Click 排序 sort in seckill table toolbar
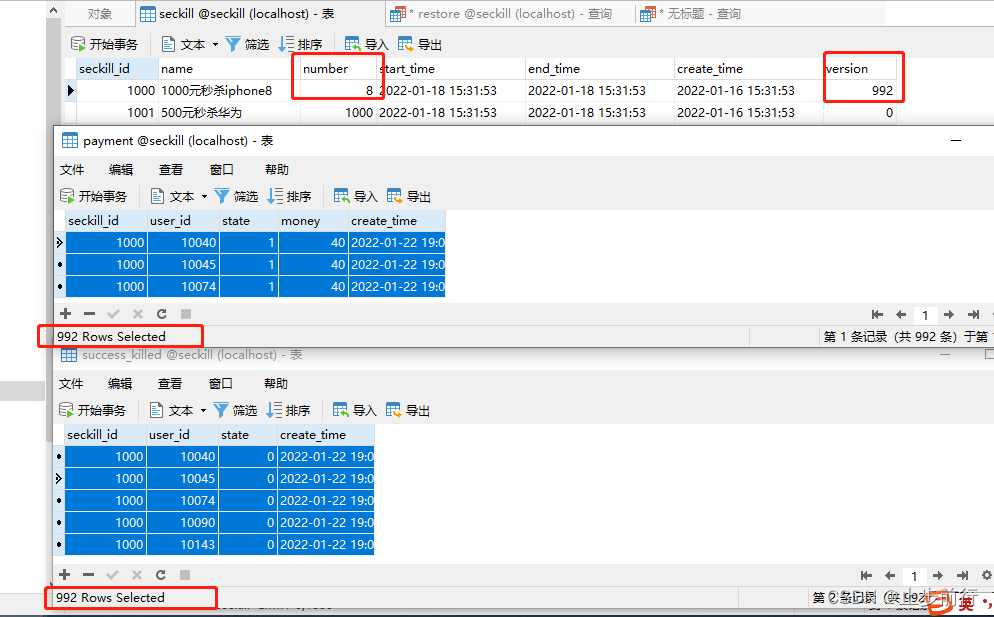This screenshot has height=617, width=994. pos(300,44)
